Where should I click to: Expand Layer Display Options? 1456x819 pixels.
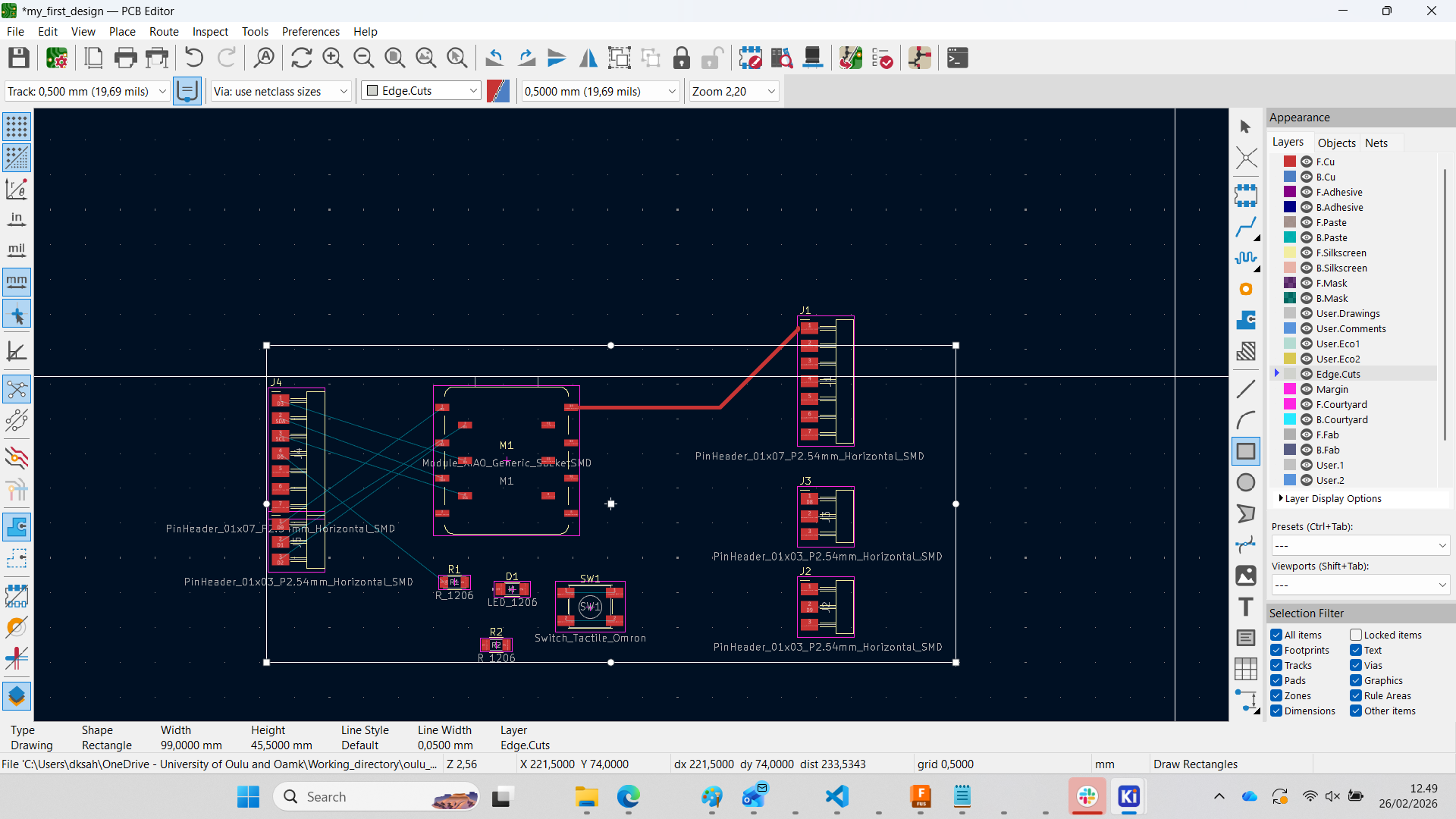tap(1332, 498)
